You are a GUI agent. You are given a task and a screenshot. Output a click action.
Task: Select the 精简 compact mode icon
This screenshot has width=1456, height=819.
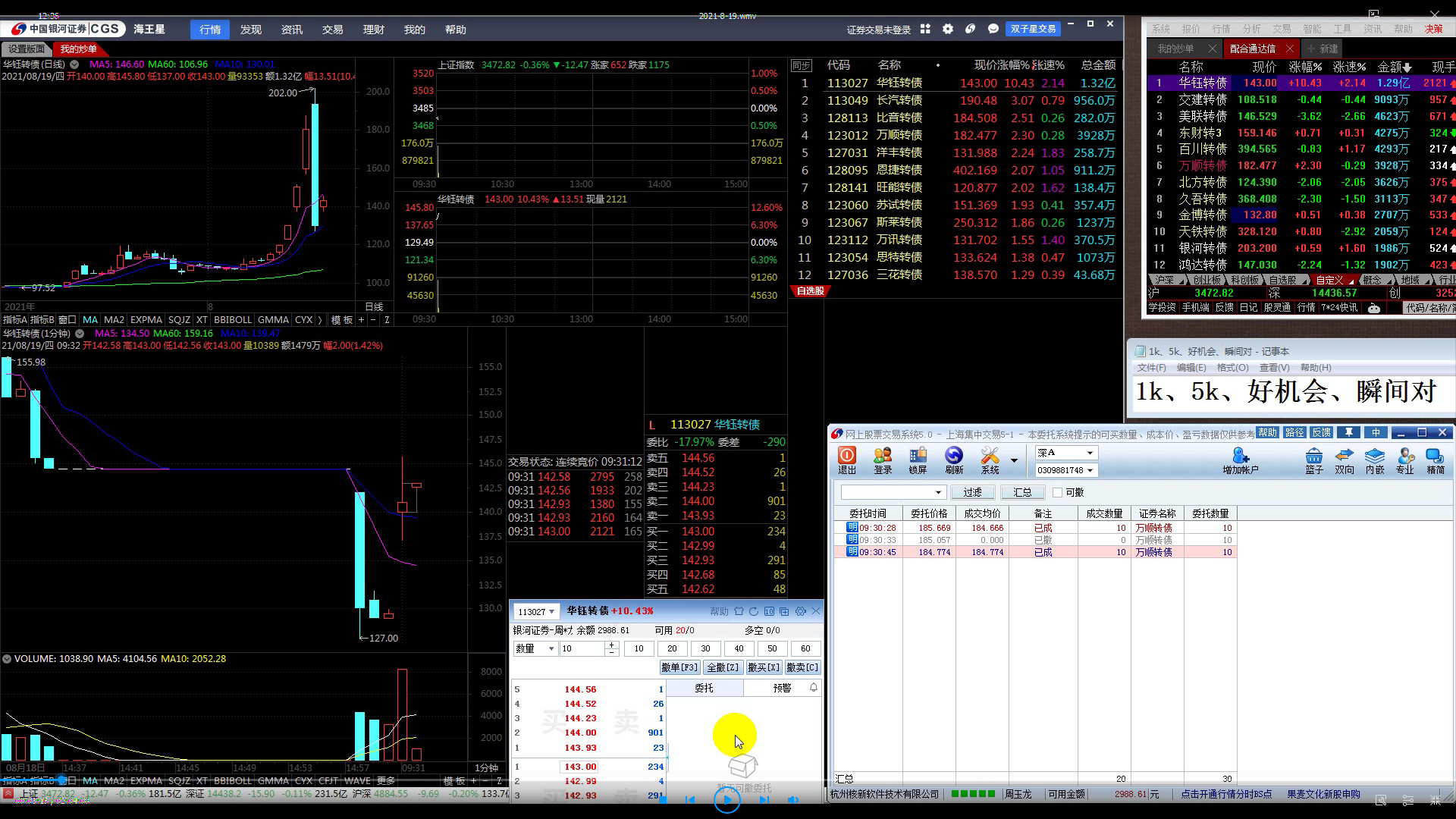coord(1436,460)
